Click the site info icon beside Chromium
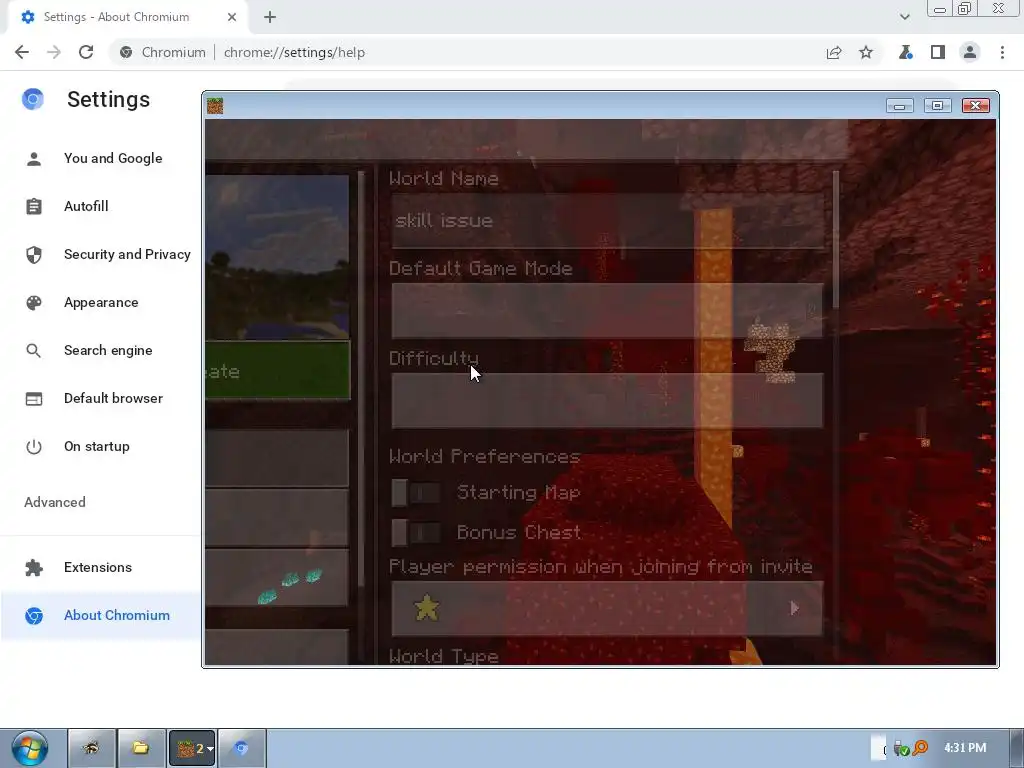The height and width of the screenshot is (768, 1024). 126,52
